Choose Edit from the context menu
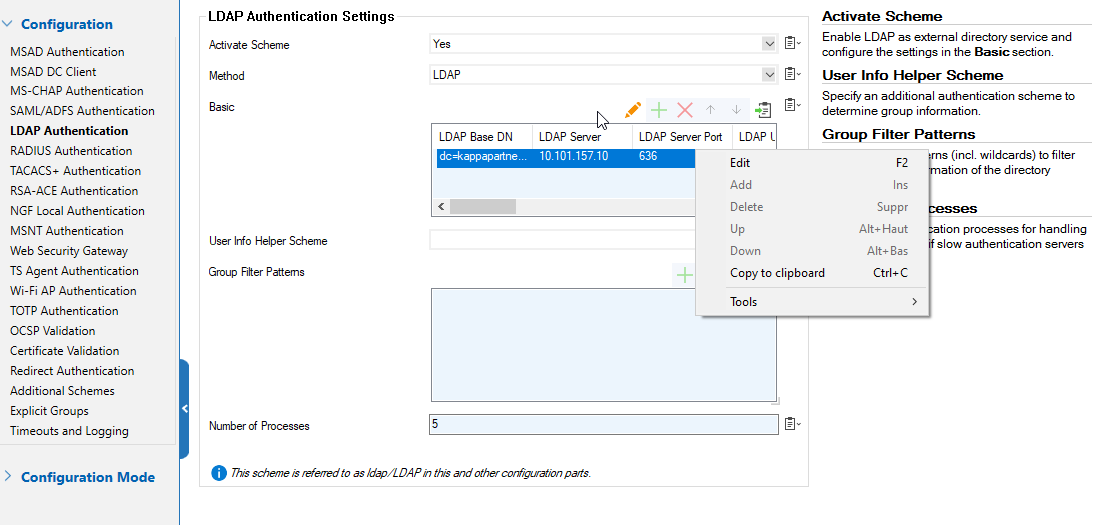The height and width of the screenshot is (525, 1118). pyautogui.click(x=740, y=163)
